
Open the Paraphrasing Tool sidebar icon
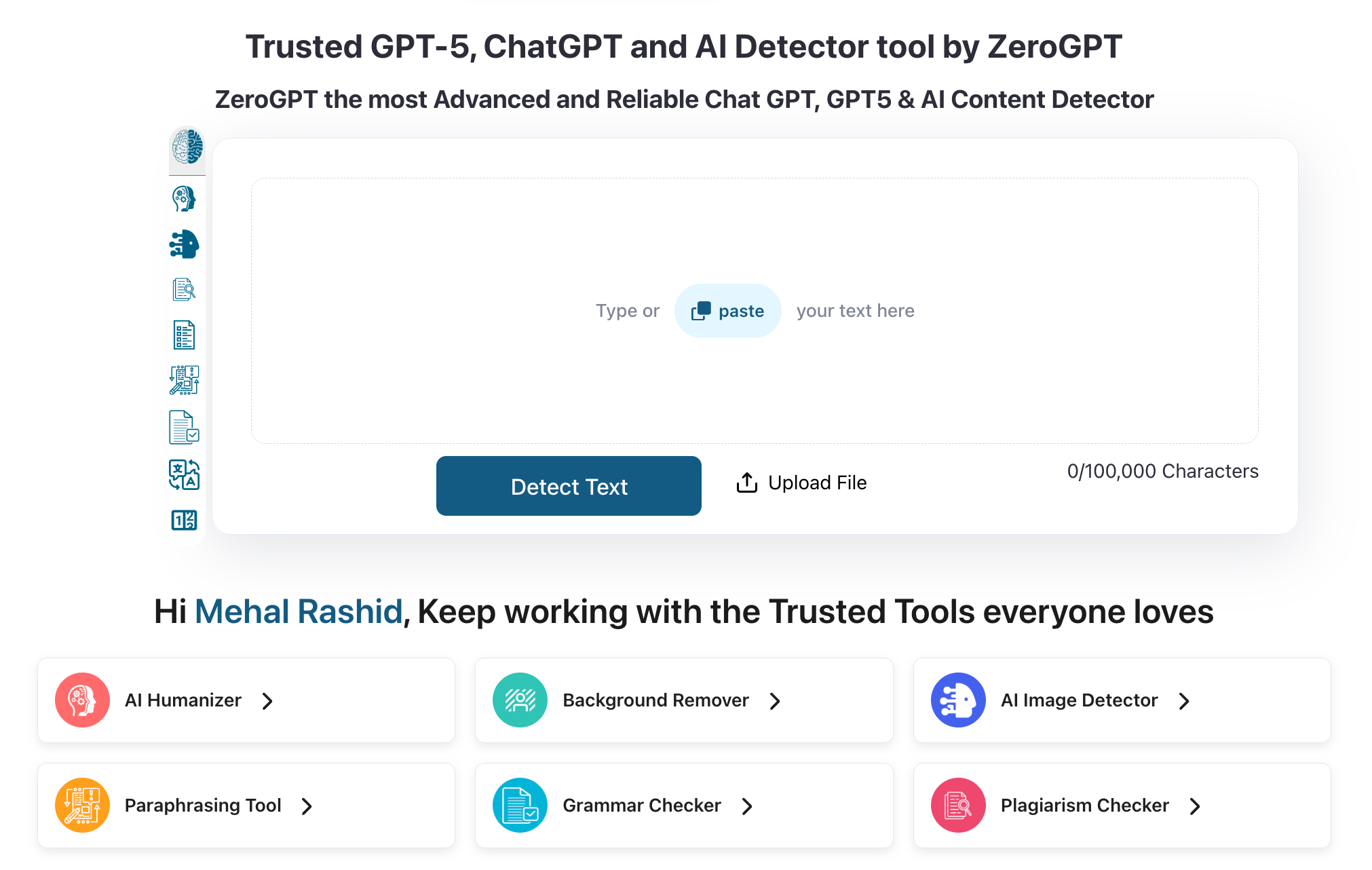tap(185, 380)
